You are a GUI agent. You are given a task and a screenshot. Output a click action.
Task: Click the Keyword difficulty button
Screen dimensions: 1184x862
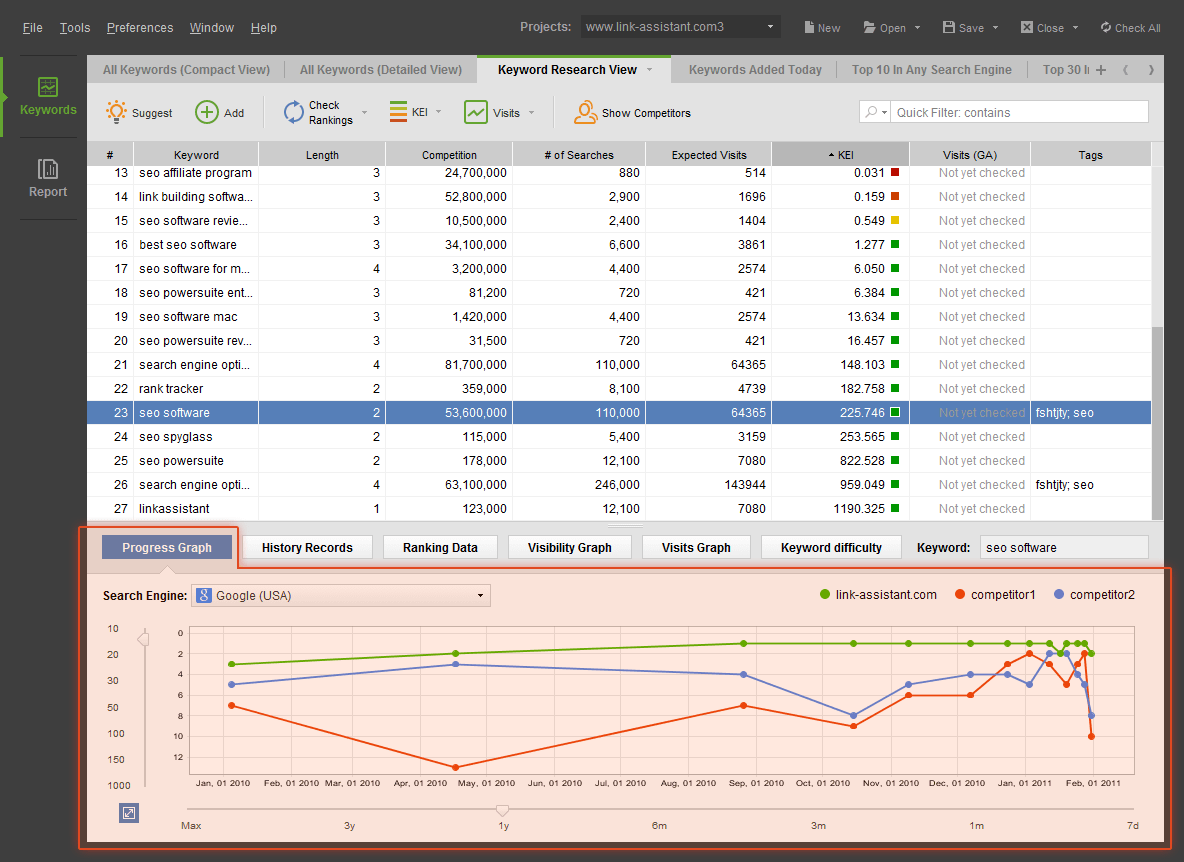831,547
